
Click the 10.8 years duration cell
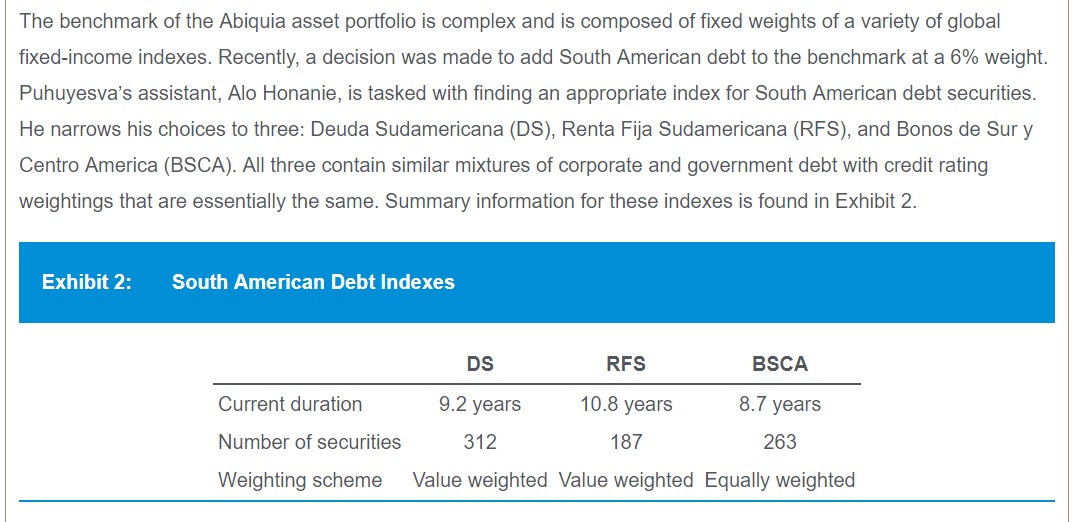coord(626,404)
